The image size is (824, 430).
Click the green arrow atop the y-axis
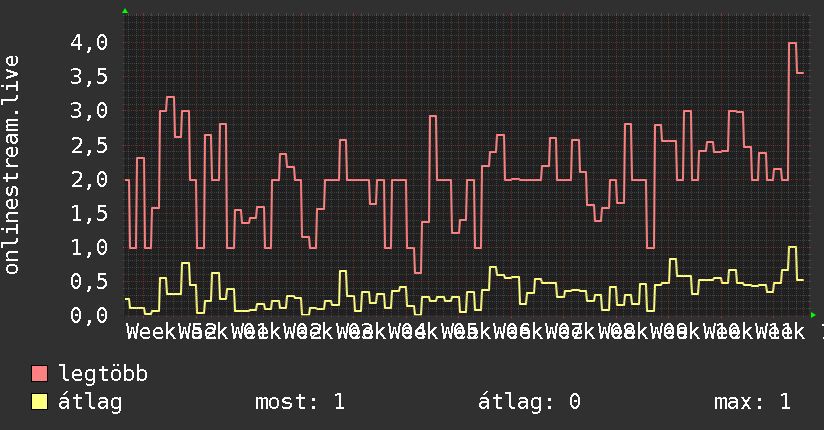[125, 11]
